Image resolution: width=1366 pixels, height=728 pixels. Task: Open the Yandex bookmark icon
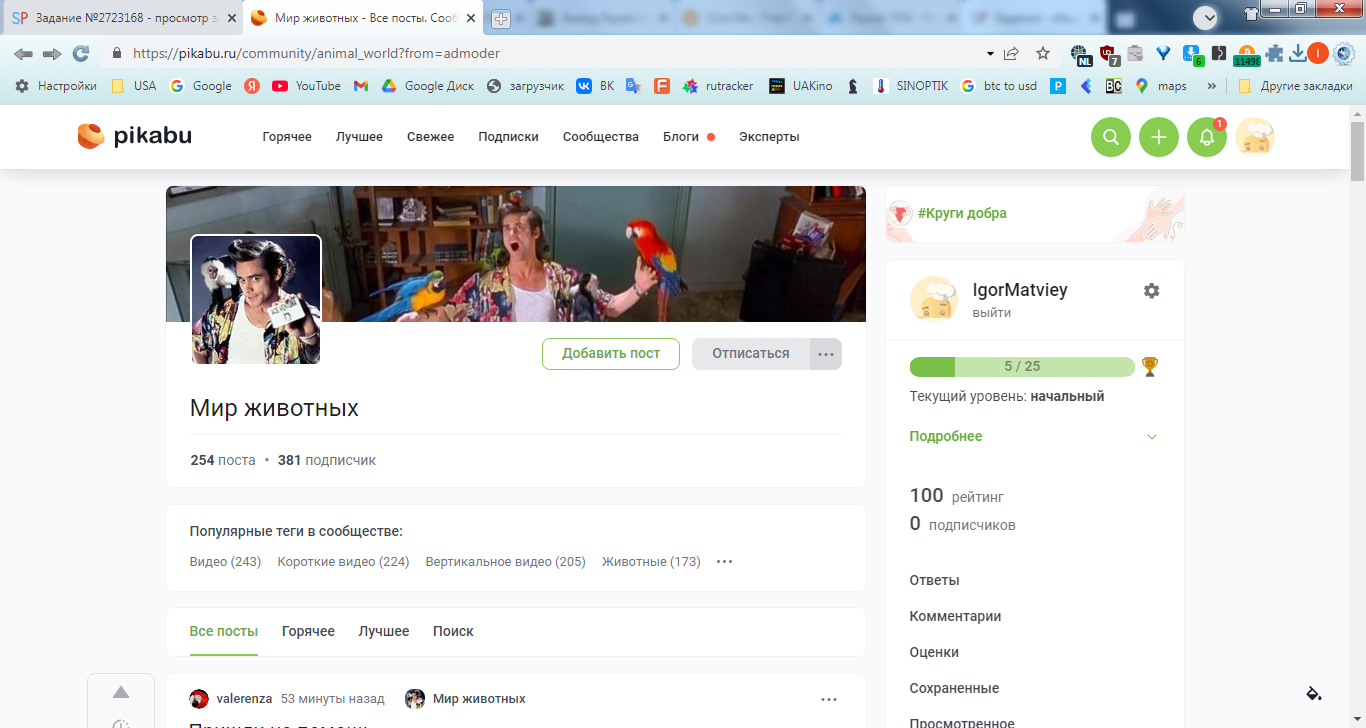252,86
